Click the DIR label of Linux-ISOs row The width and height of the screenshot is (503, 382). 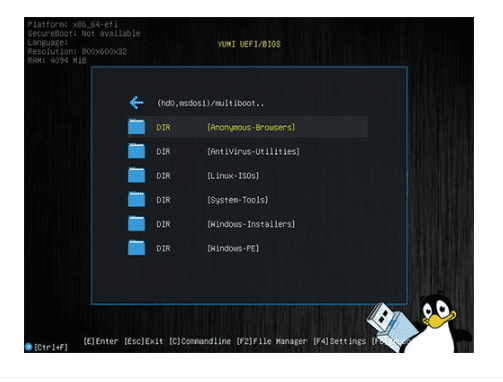(x=163, y=176)
